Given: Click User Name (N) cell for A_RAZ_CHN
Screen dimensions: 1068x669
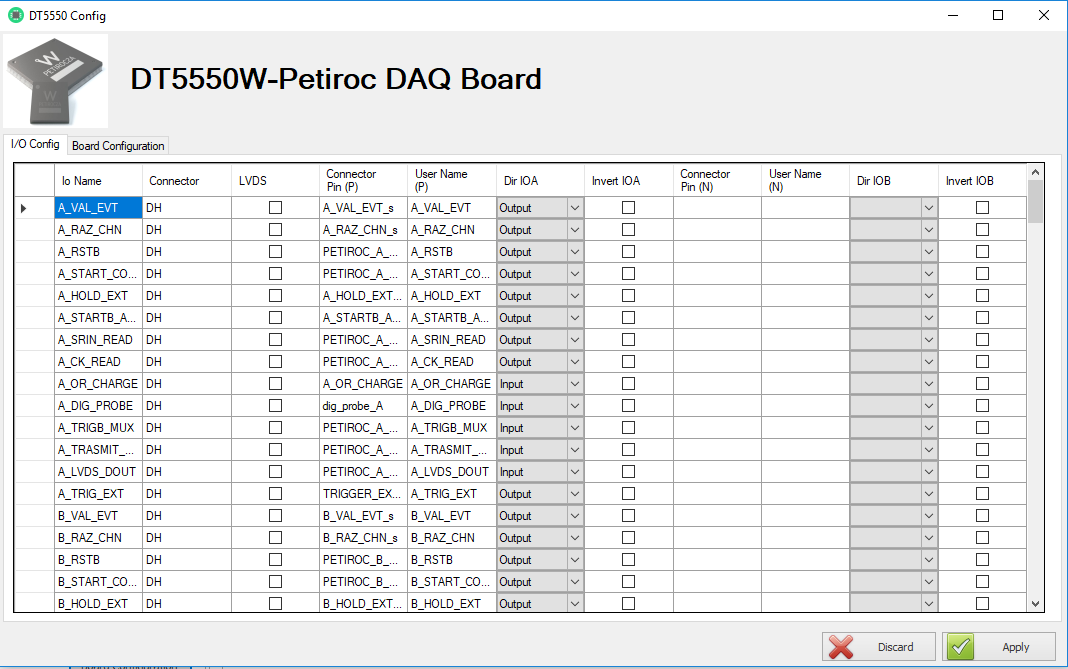Looking at the screenshot, I should (805, 230).
